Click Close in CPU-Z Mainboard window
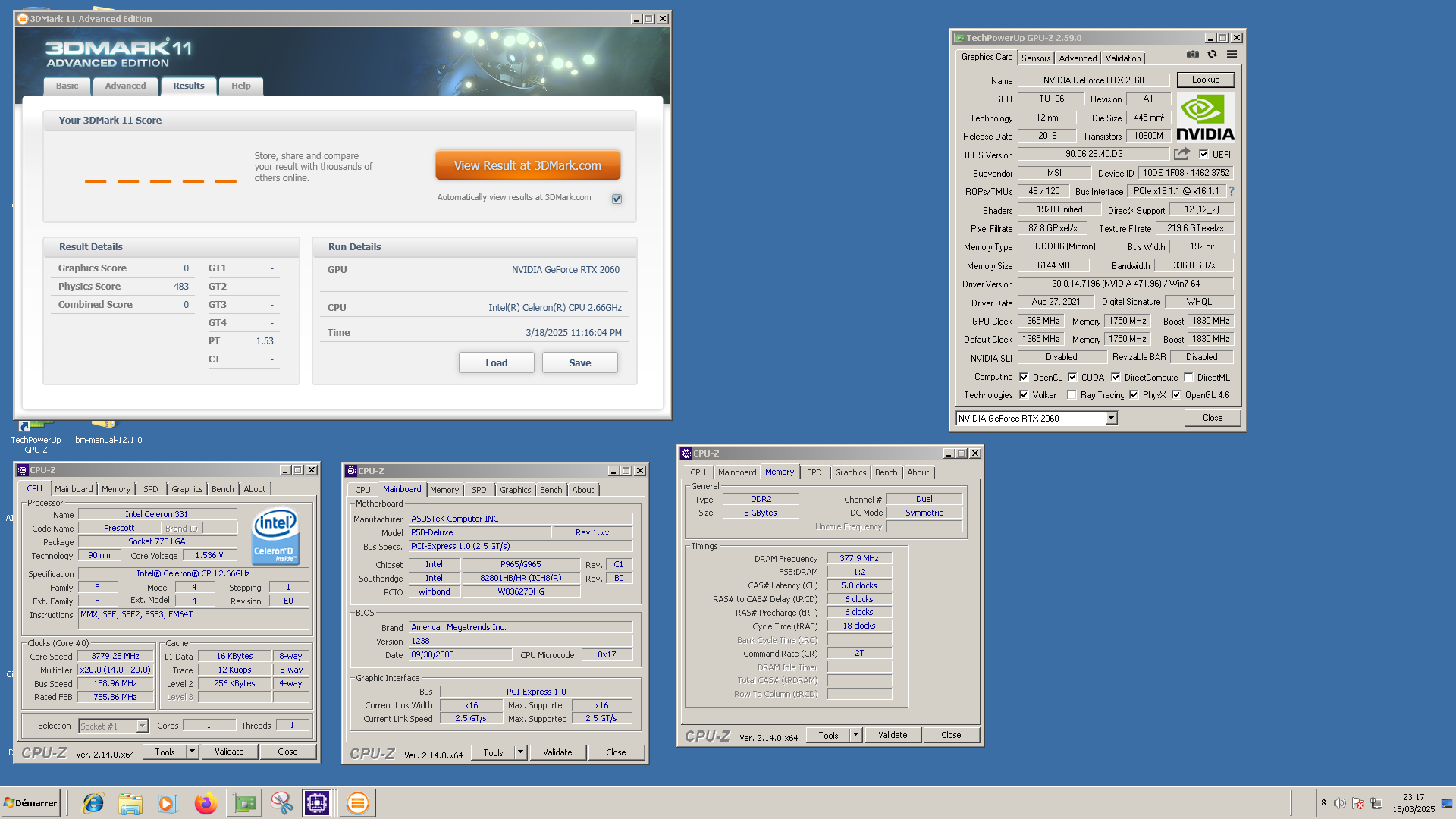Screen dimensions: 1456x819 (x=616, y=752)
